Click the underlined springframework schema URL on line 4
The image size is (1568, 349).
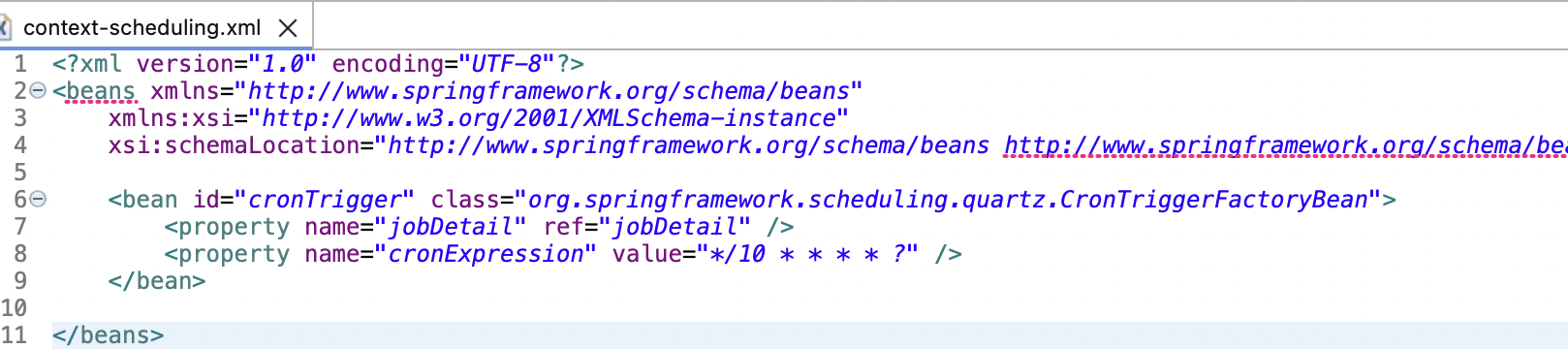click(x=1285, y=145)
